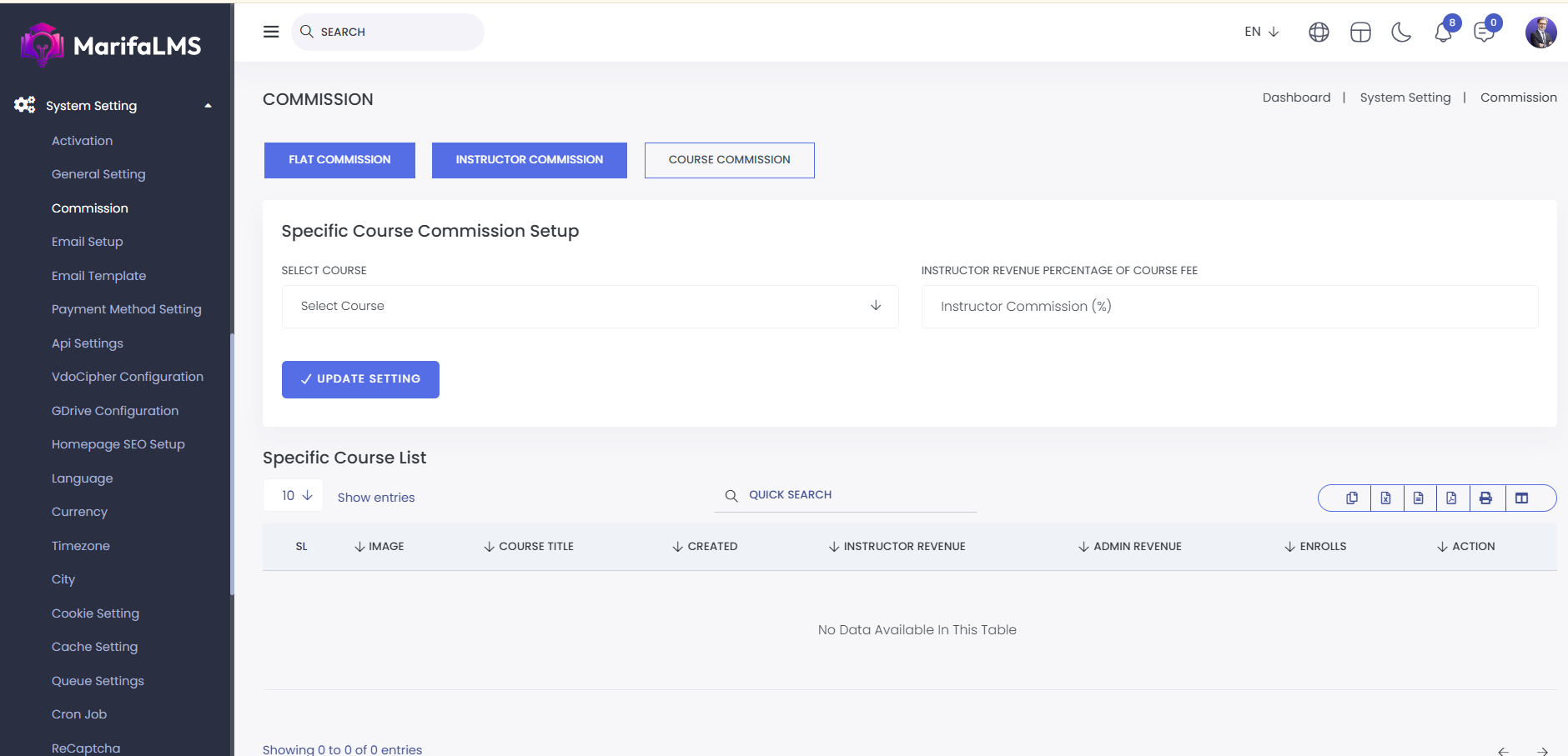Image resolution: width=1568 pixels, height=756 pixels.
Task: Switch to the Flat Commission tab
Action: 339,160
